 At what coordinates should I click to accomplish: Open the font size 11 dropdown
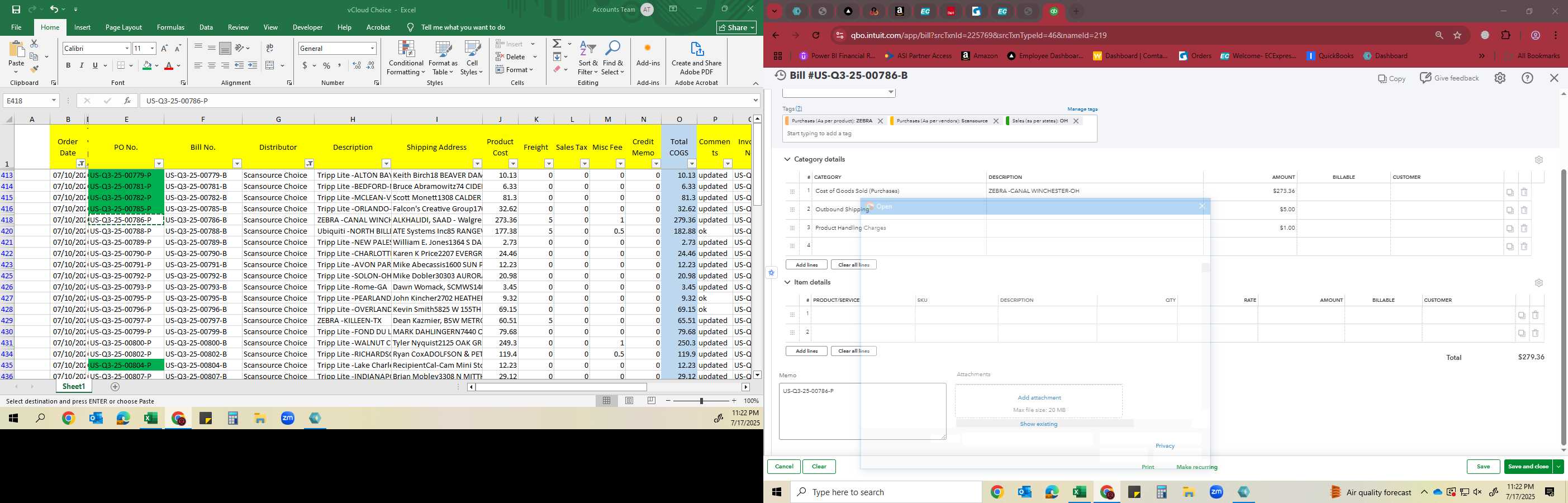pos(152,48)
